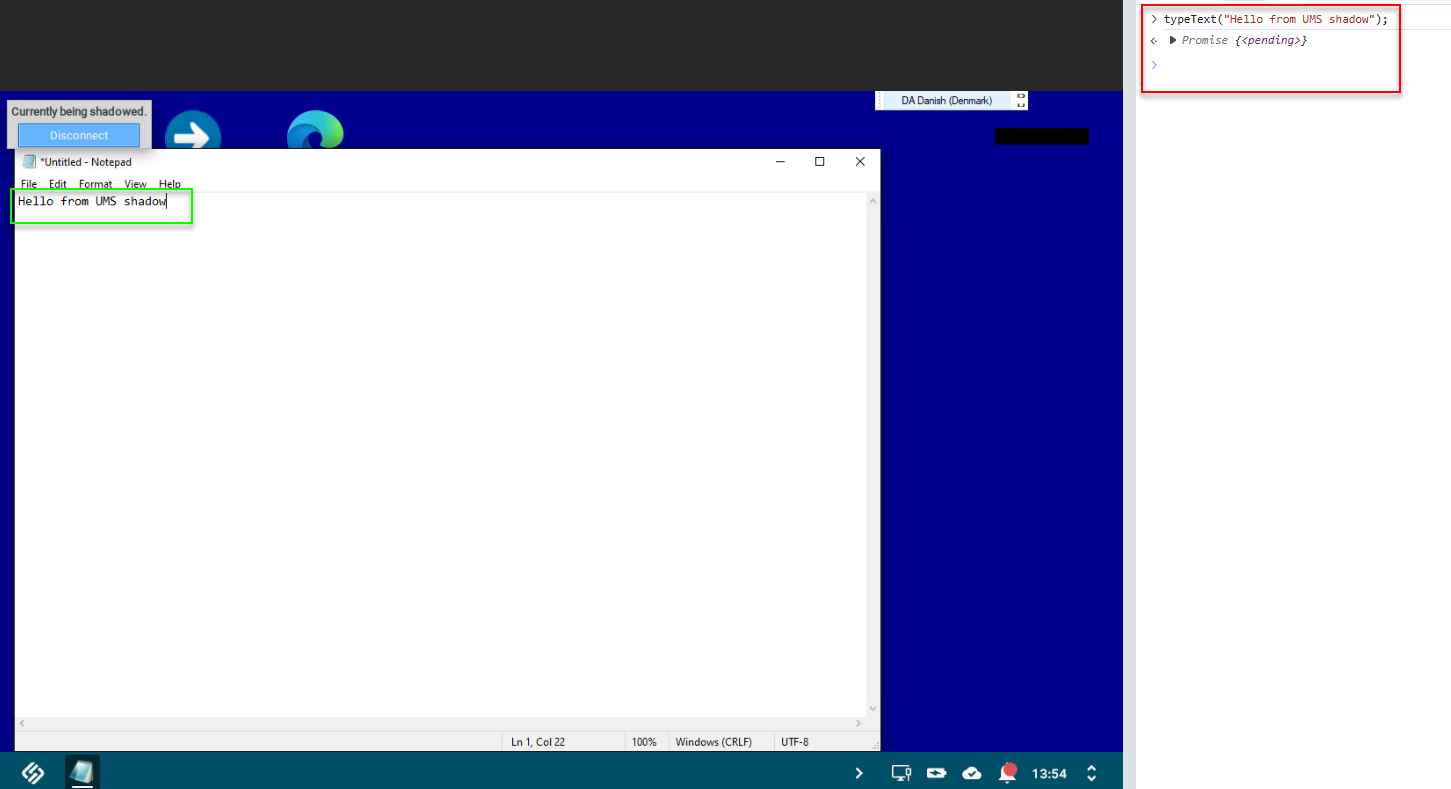Screen dimensions: 1451x789
Task: Click the 'Ln 1, Col 22' status entry
Action: (538, 742)
